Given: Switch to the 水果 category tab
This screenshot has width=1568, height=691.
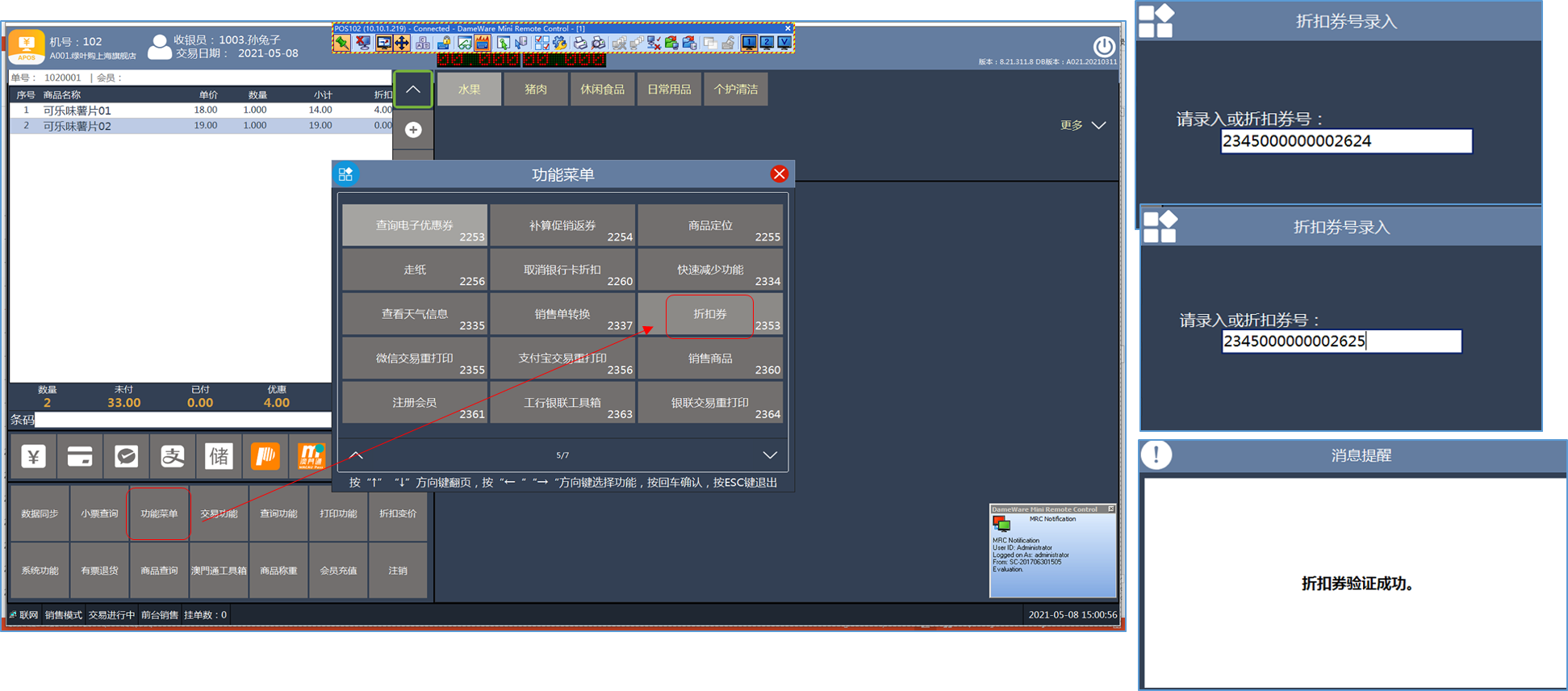Looking at the screenshot, I should point(469,90).
